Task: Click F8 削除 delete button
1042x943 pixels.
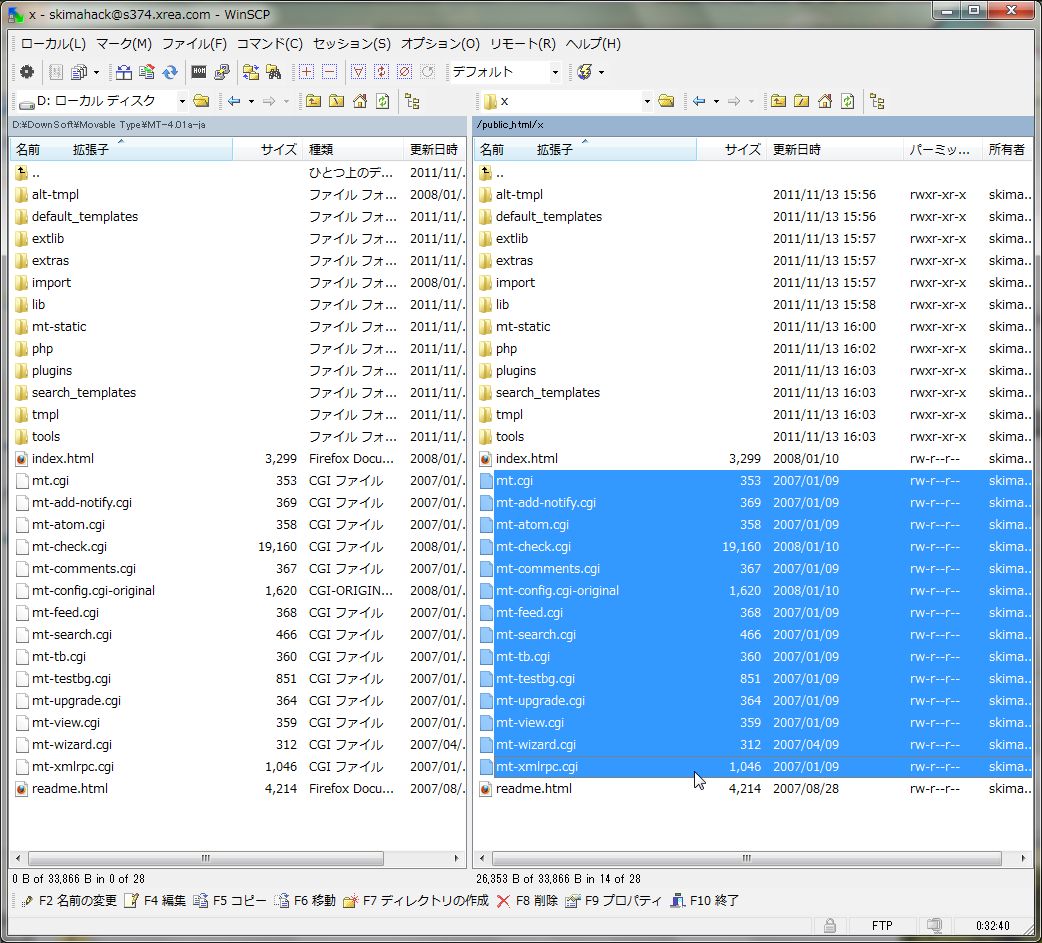Action: (x=528, y=900)
